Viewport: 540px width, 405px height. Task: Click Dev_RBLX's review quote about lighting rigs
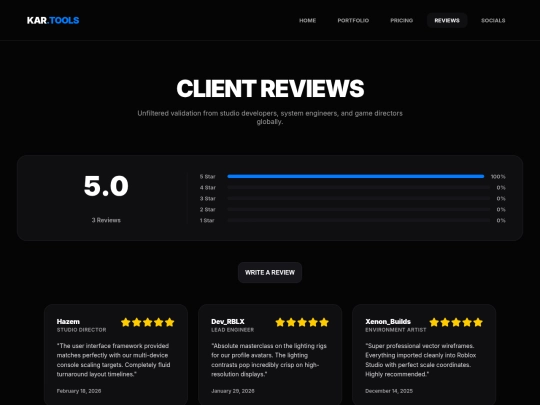click(x=269, y=360)
